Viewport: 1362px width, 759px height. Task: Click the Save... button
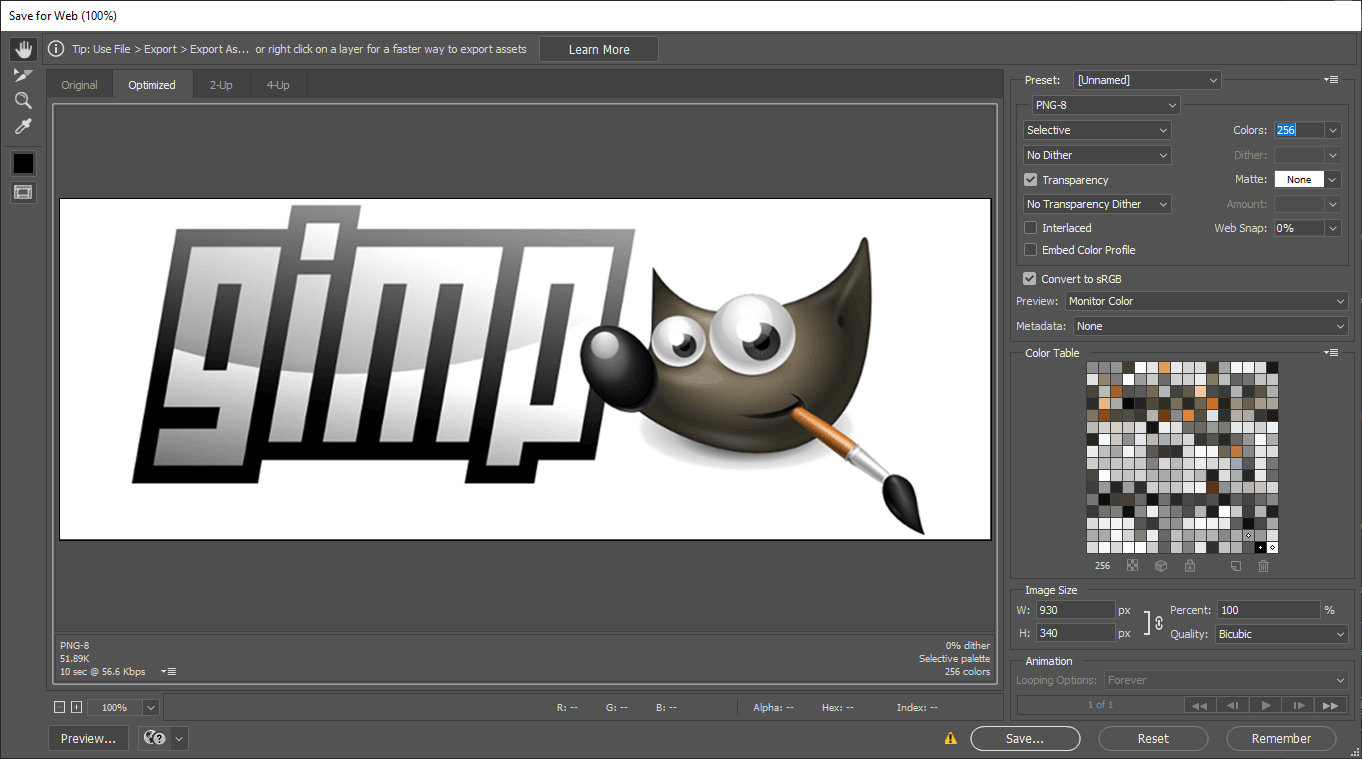pyautogui.click(x=1025, y=739)
